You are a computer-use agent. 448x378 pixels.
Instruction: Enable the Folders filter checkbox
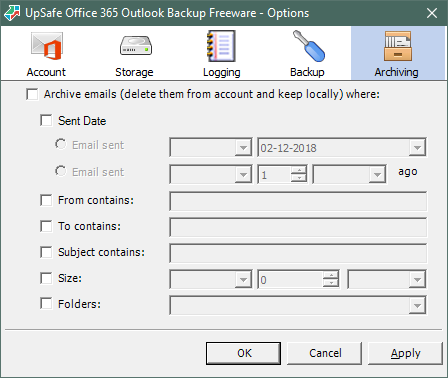click(46, 304)
